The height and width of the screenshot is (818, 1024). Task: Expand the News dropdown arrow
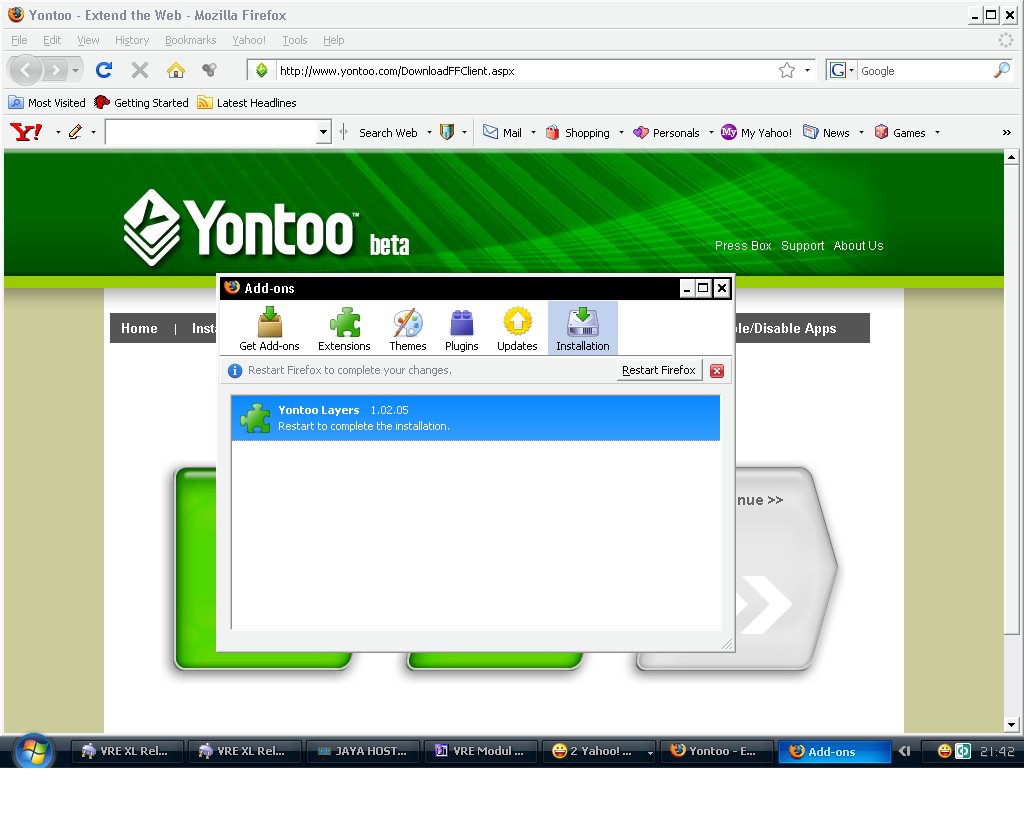coord(861,133)
